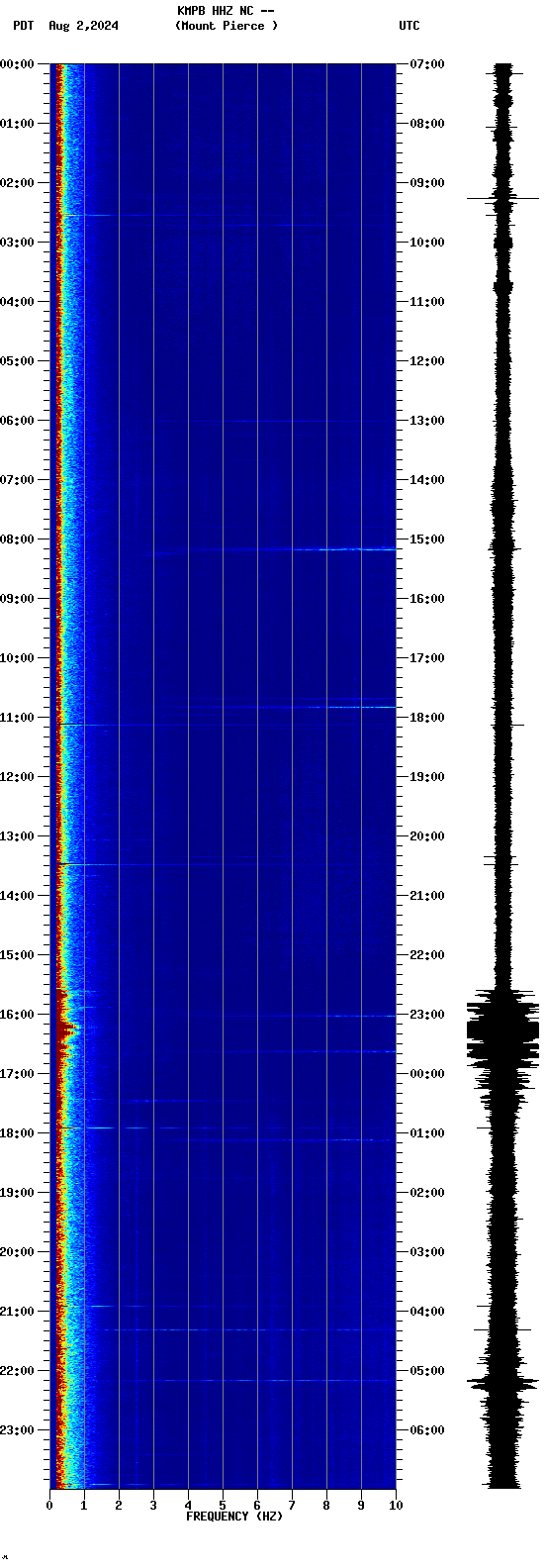
Task: Click the 'UTC' timezone label
Action: 409,26
